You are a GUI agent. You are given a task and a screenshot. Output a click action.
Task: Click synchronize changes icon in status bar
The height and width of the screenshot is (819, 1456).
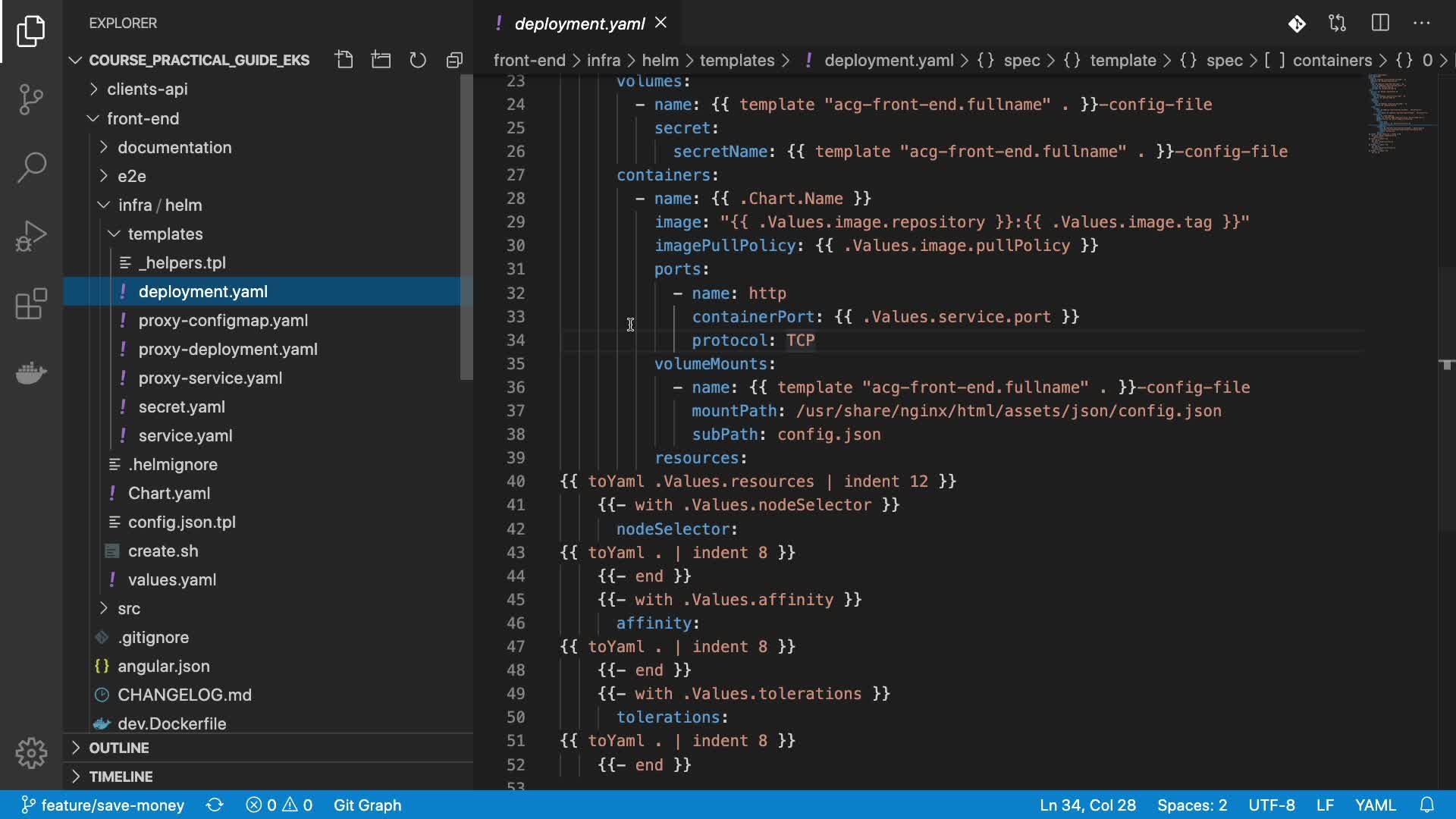coord(215,805)
